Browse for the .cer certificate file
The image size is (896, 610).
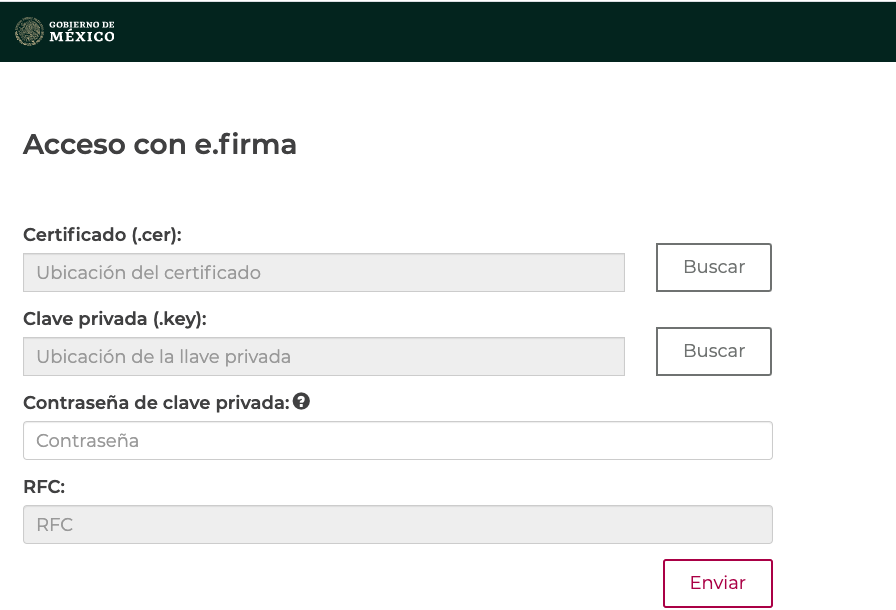pyautogui.click(x=714, y=267)
